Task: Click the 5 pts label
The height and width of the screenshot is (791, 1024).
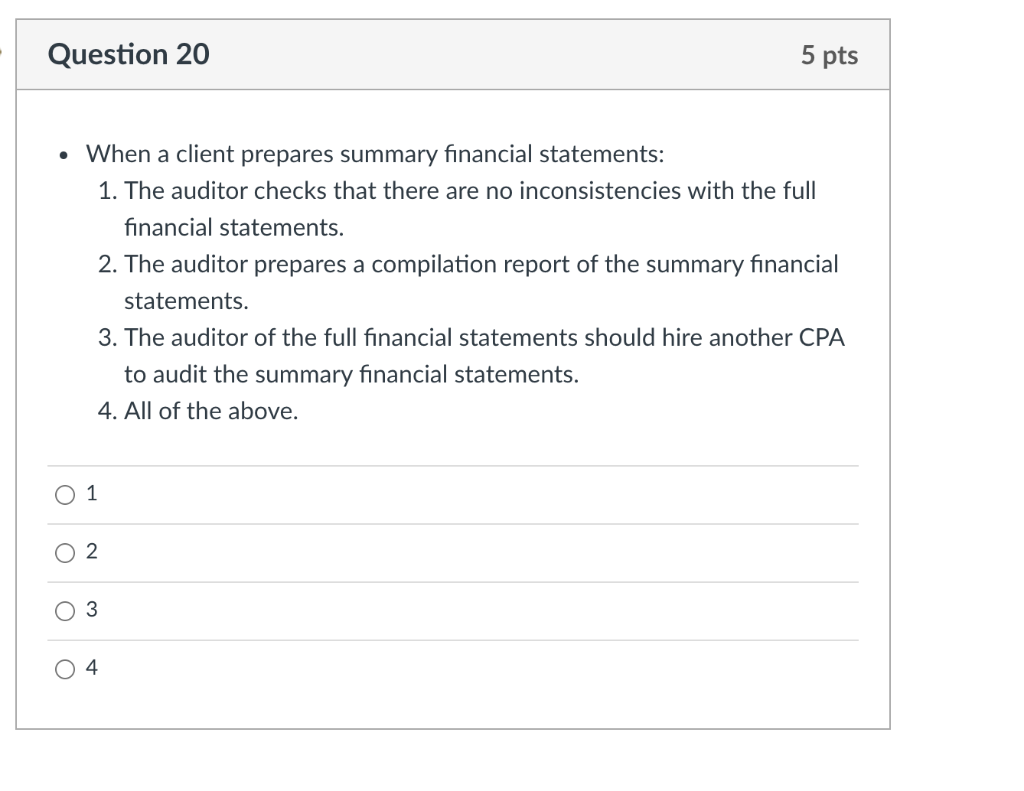Action: [831, 56]
